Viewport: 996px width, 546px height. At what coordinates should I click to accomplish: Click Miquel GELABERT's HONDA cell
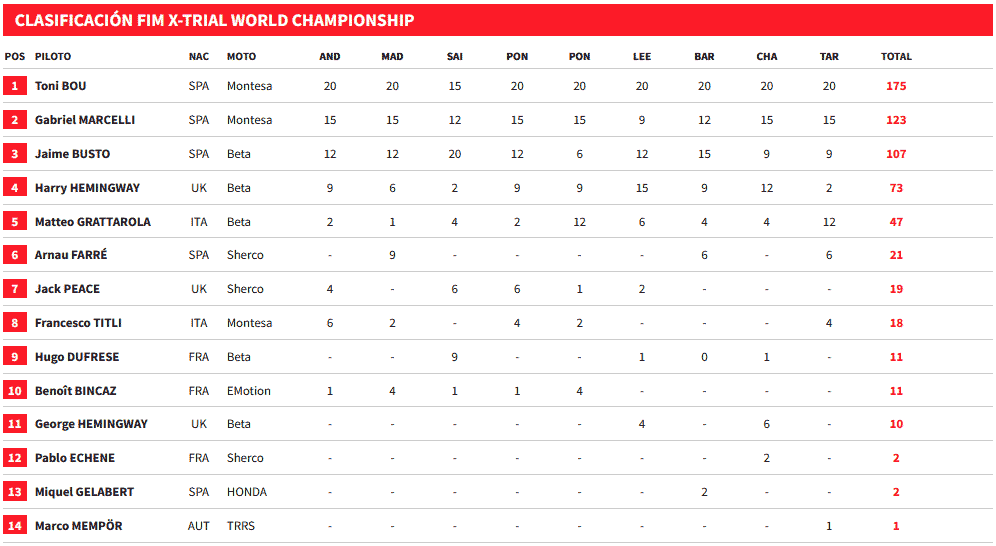pyautogui.click(x=247, y=492)
